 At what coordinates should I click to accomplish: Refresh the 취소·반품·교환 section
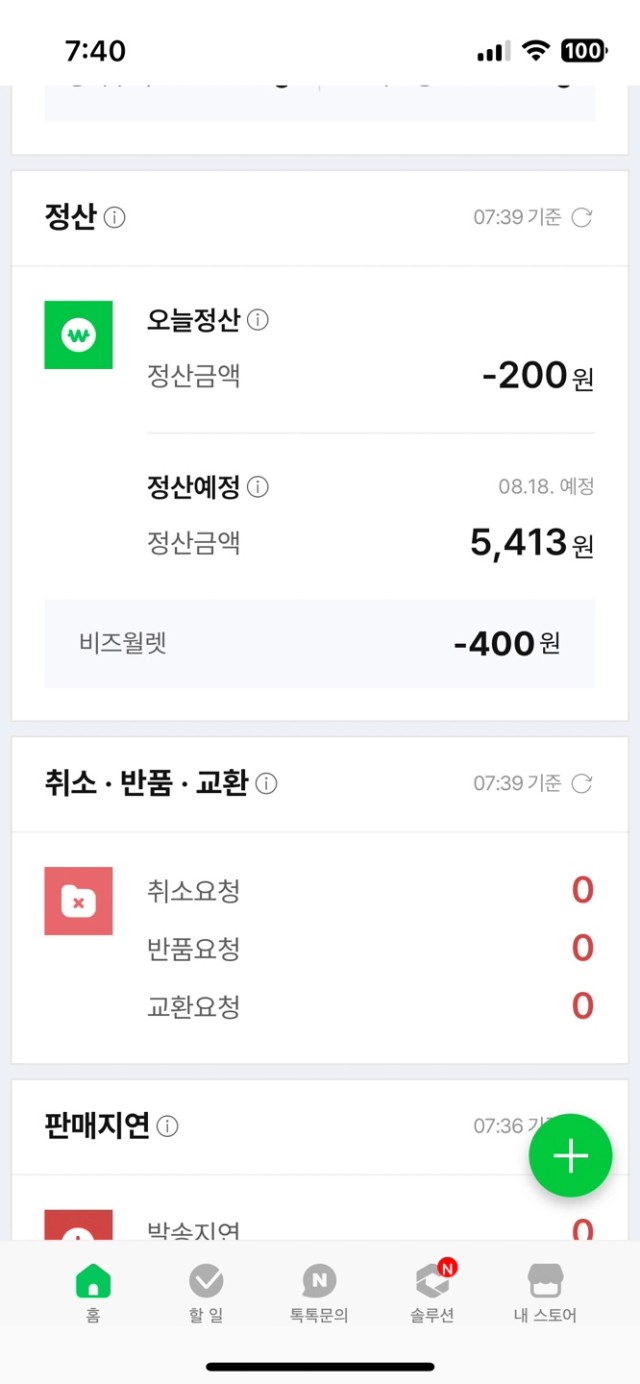[582, 784]
